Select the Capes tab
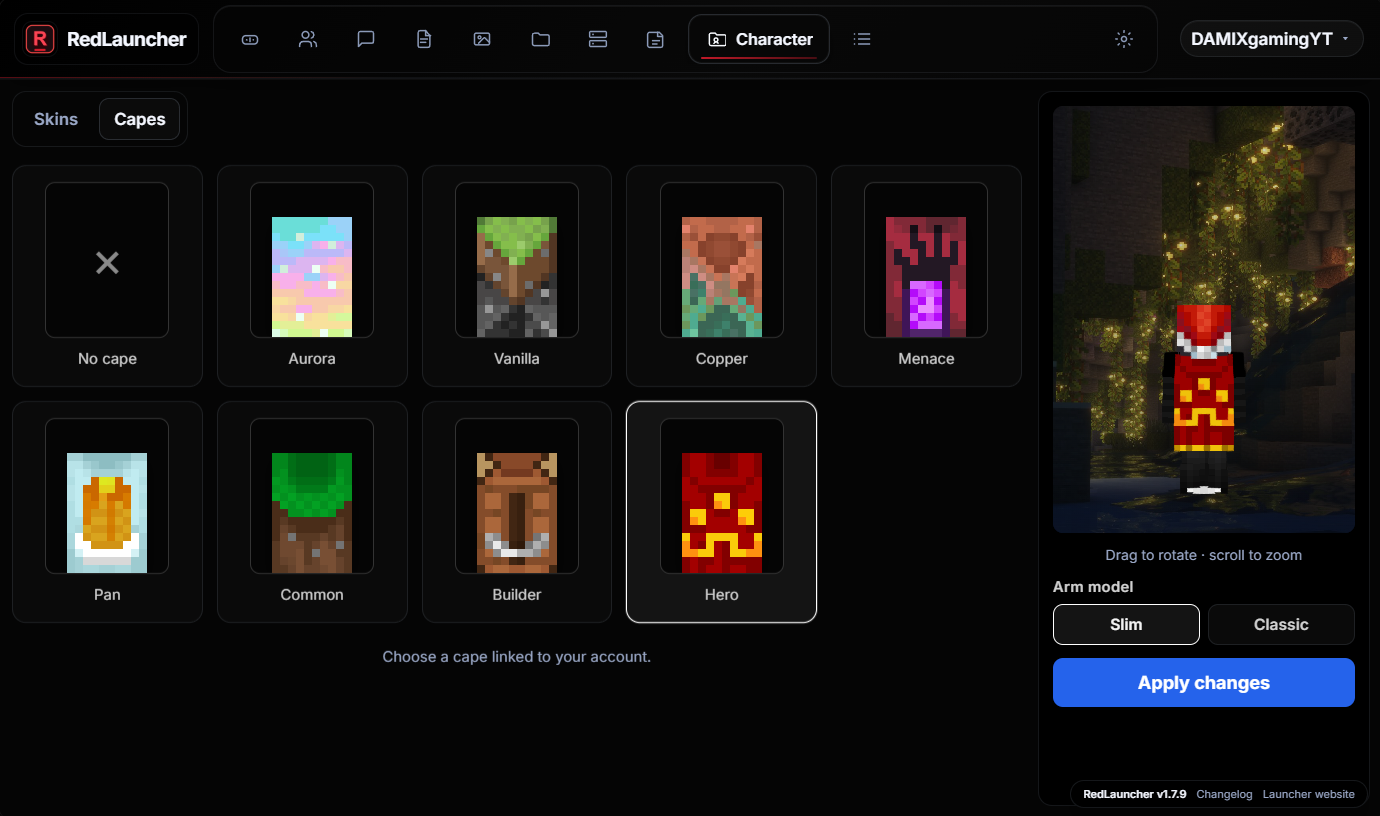The image size is (1380, 816). coord(140,119)
